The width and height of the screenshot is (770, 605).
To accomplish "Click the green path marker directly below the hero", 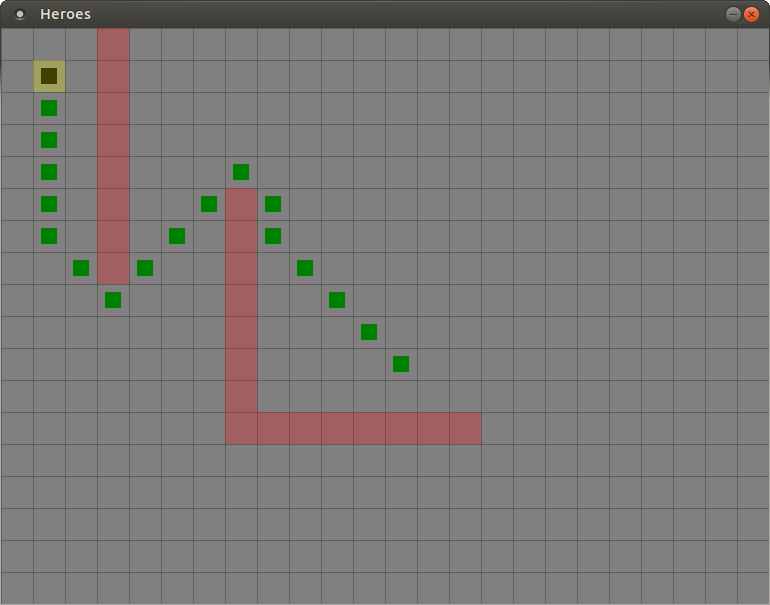I will [49, 108].
